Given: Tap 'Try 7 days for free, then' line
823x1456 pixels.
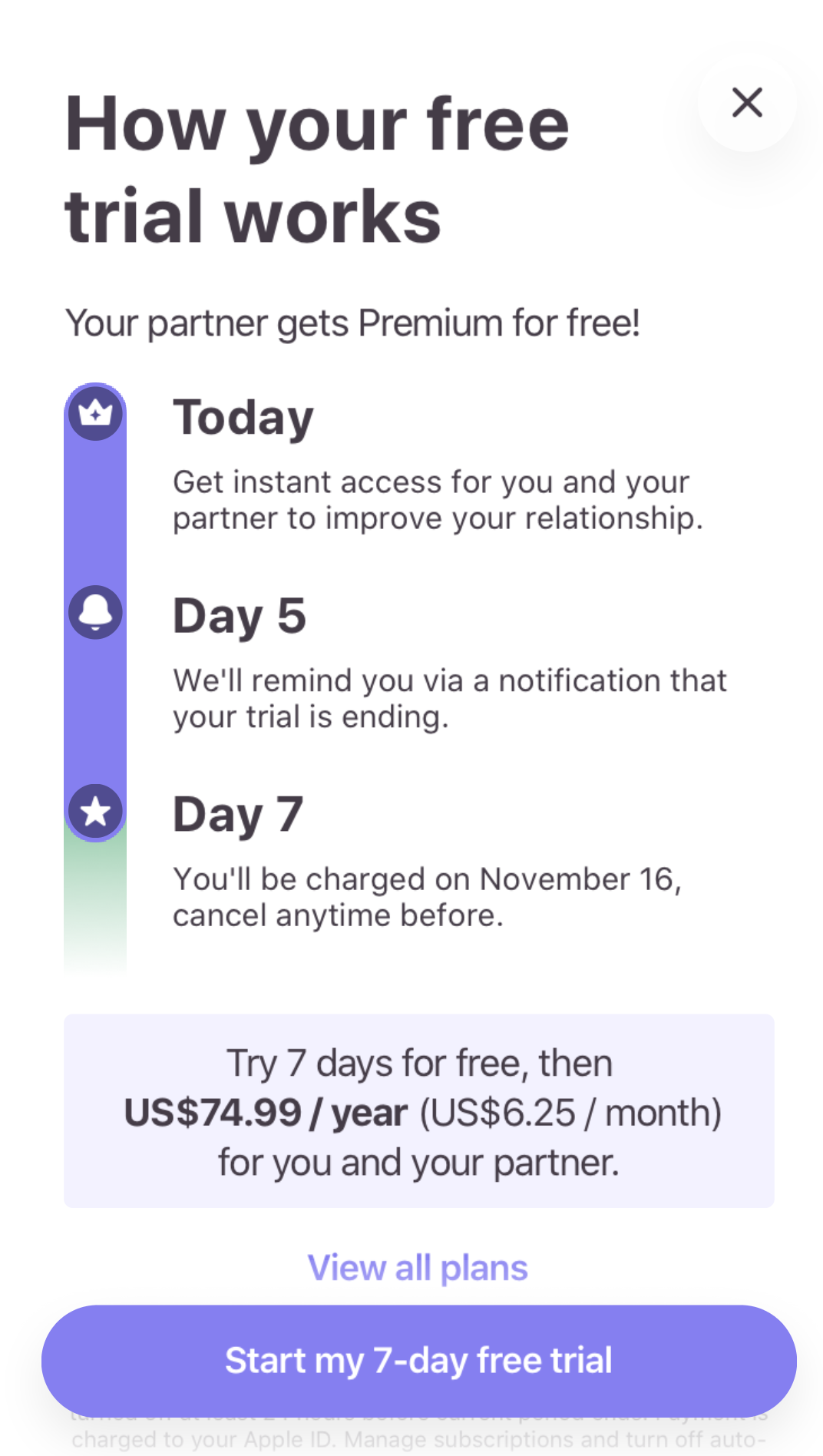Looking at the screenshot, I should click(x=419, y=1064).
